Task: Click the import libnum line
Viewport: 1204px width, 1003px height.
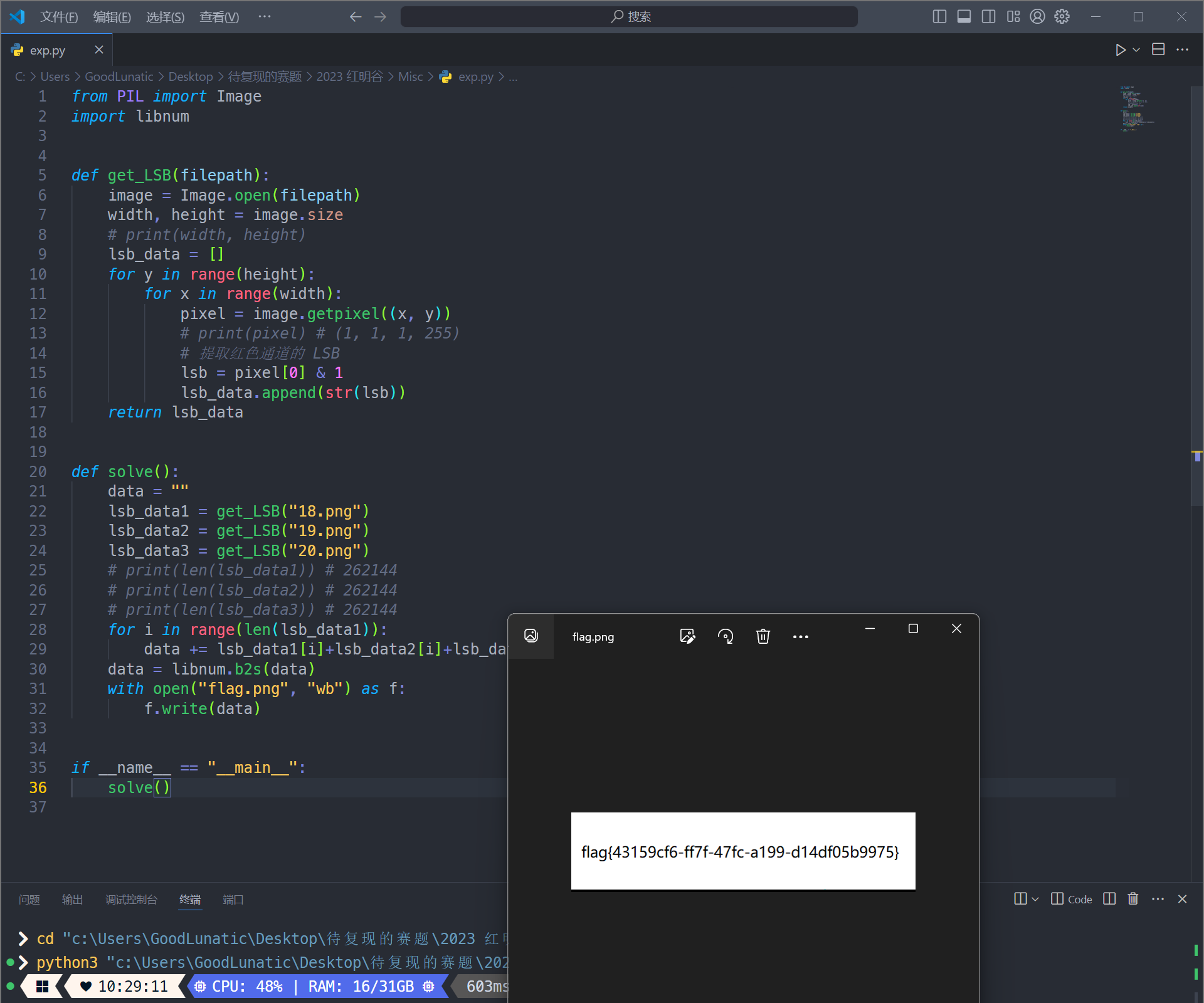Action: point(130,116)
